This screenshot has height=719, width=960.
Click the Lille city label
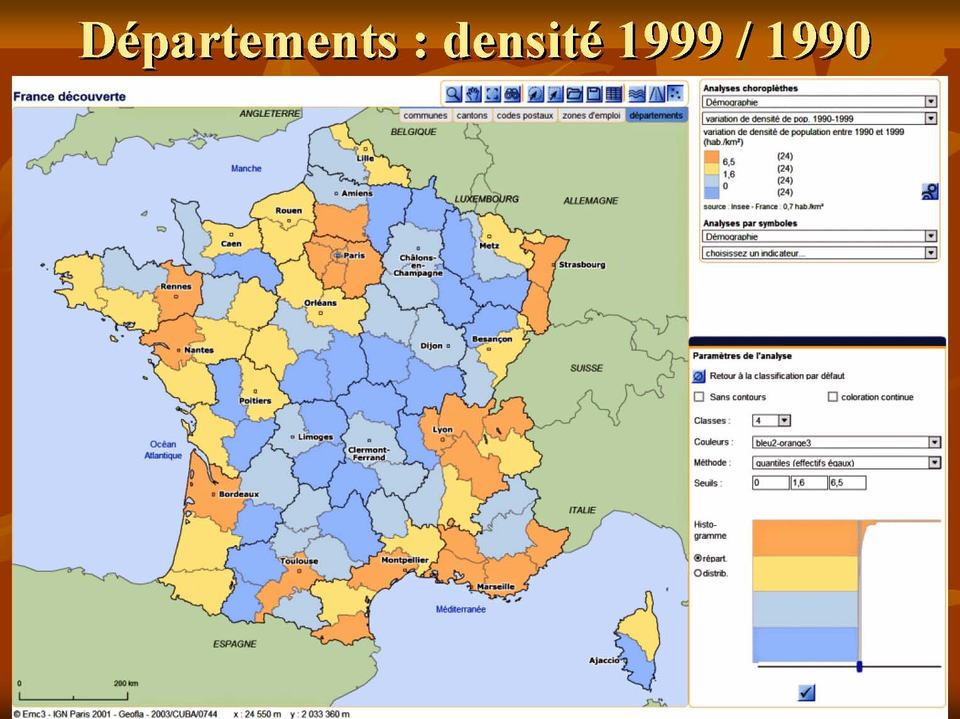365,158
